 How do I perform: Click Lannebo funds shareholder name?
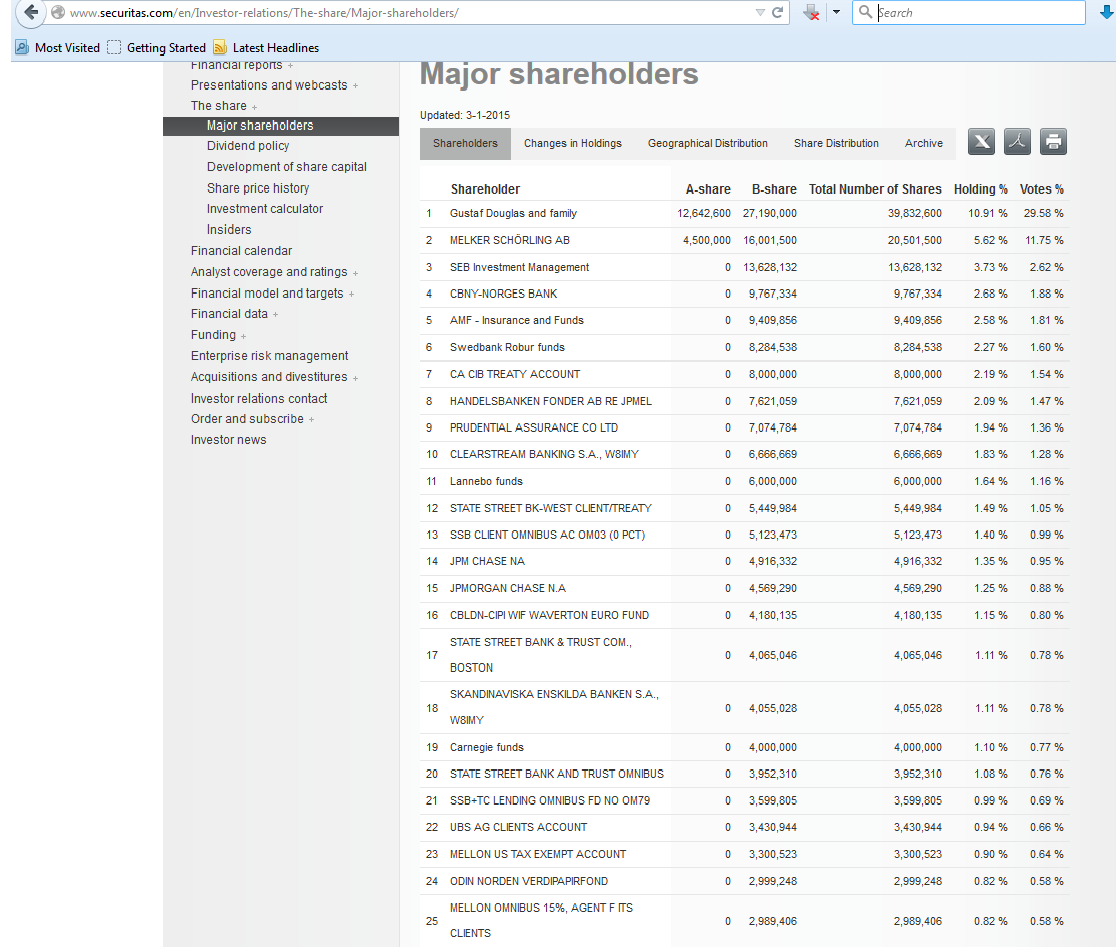tap(486, 482)
